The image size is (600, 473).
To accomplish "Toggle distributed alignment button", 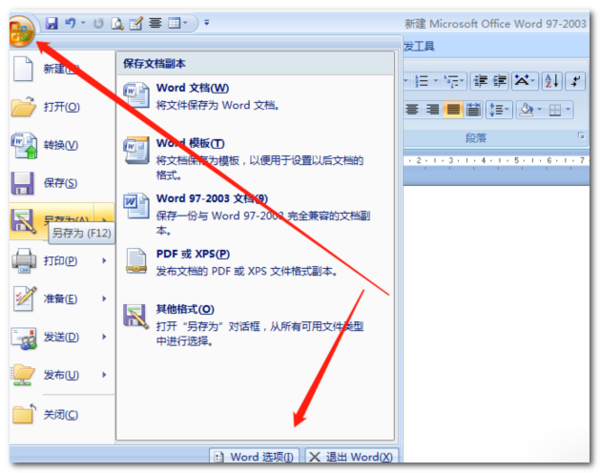I will point(473,110).
